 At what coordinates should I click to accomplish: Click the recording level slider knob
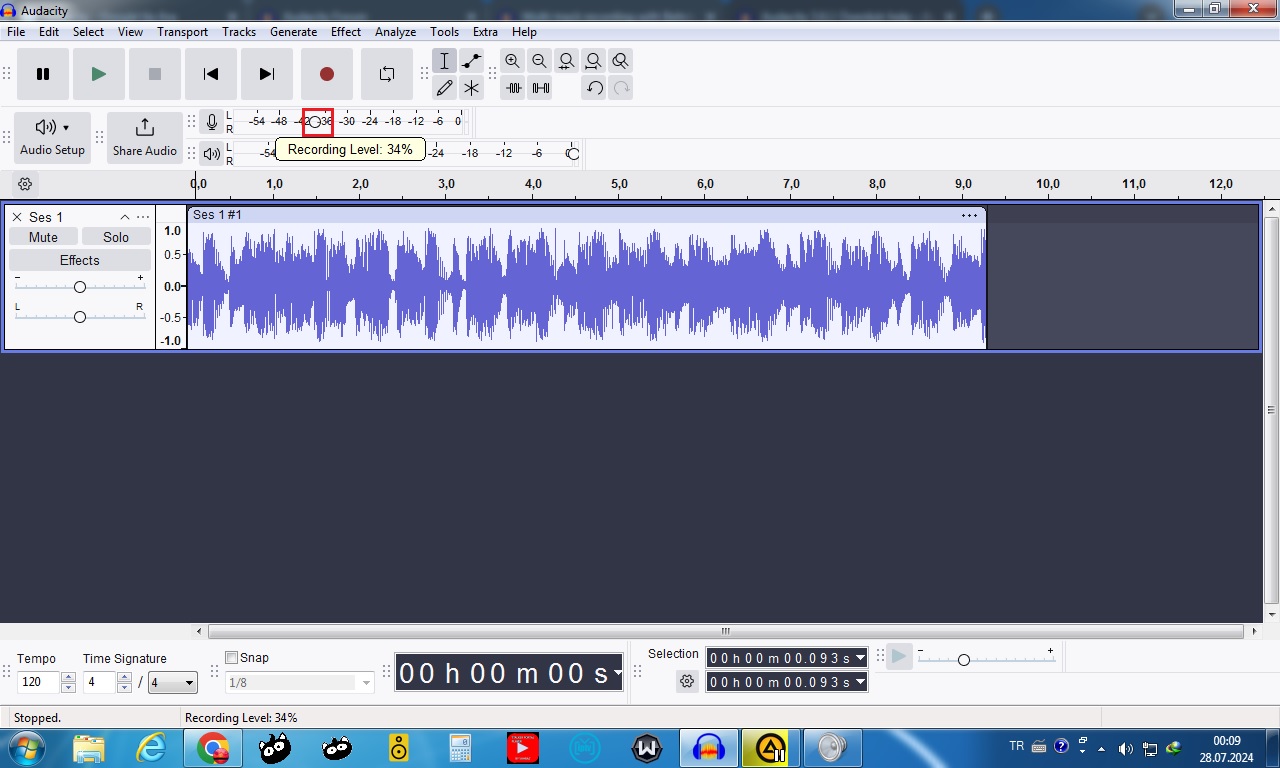click(315, 122)
